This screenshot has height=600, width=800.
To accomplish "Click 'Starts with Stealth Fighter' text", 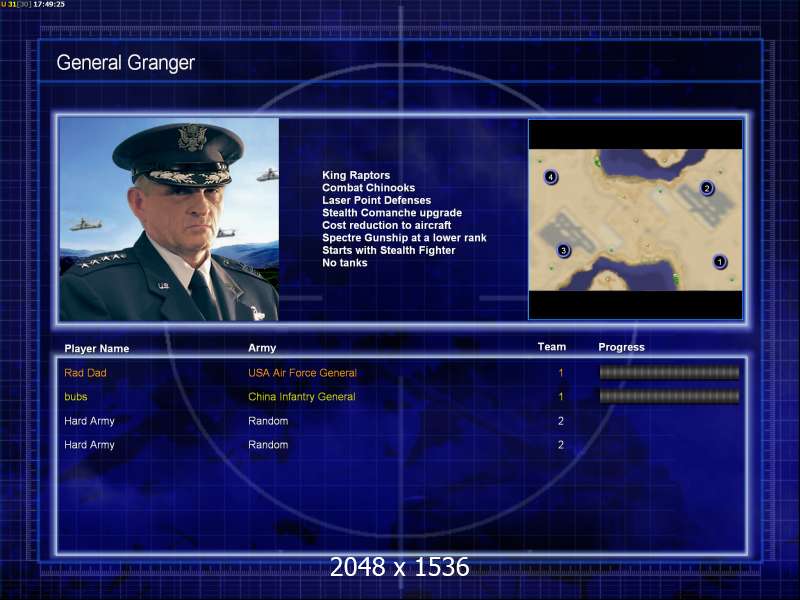I will [x=389, y=250].
